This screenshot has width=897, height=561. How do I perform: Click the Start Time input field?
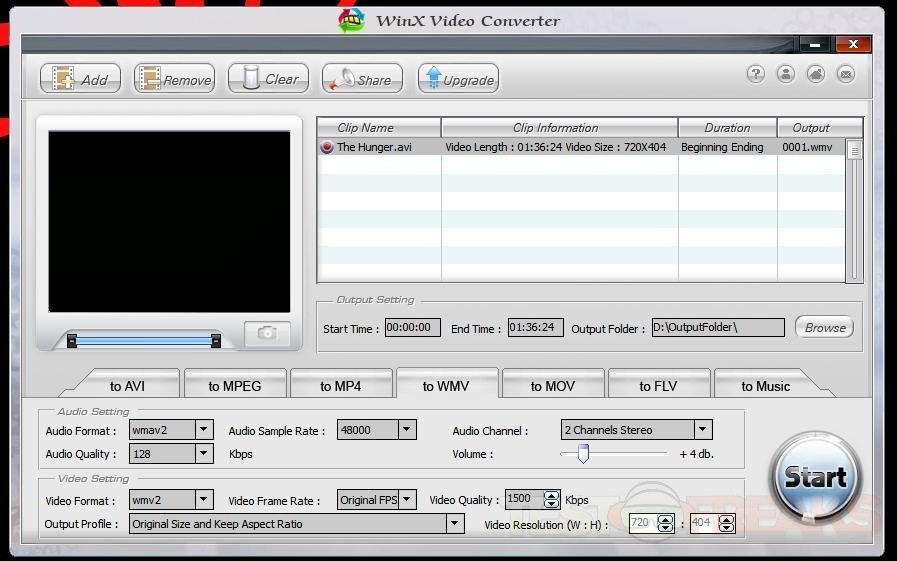412,328
